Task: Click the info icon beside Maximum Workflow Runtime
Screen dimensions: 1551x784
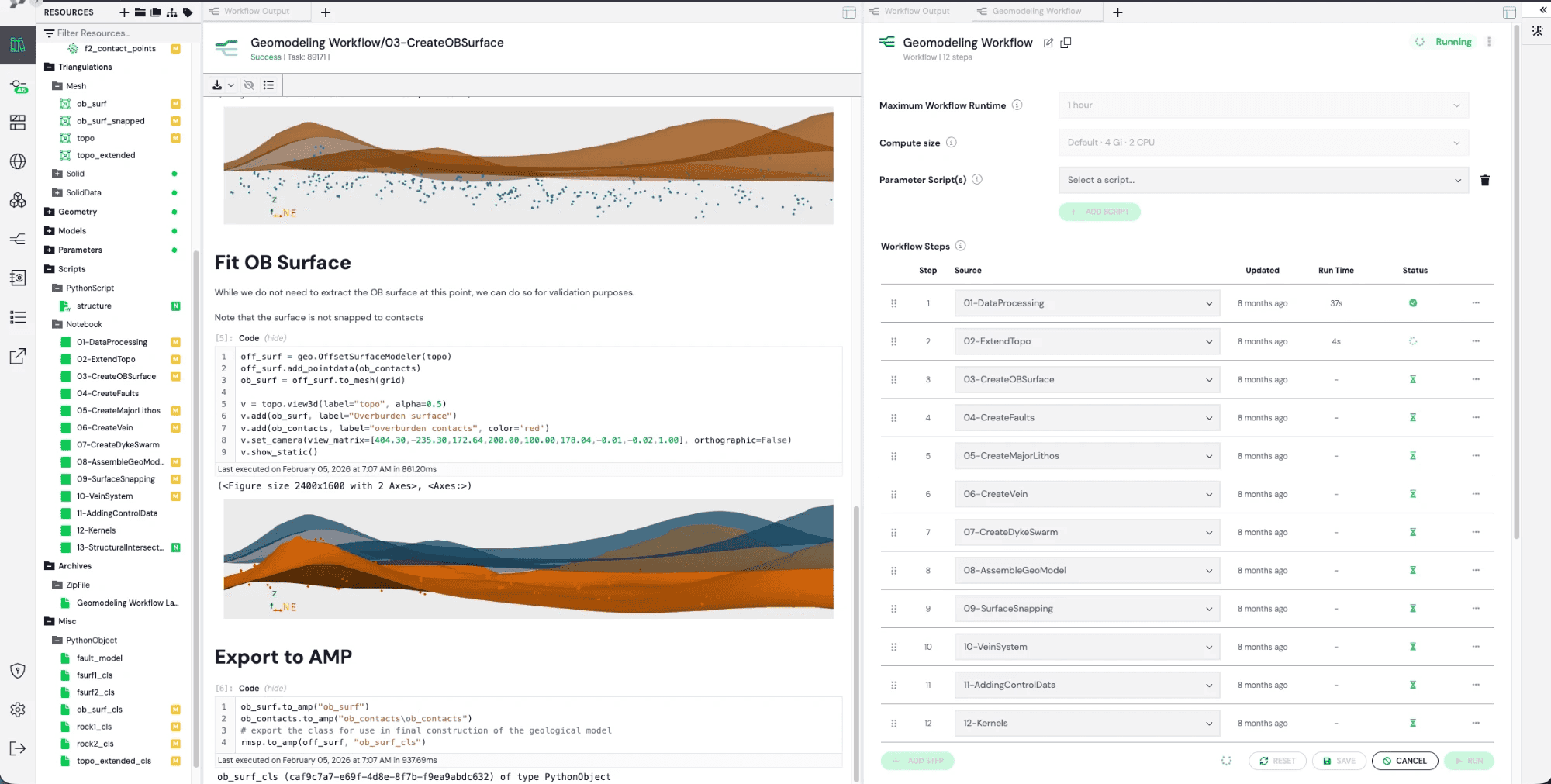Action: [x=1017, y=105]
